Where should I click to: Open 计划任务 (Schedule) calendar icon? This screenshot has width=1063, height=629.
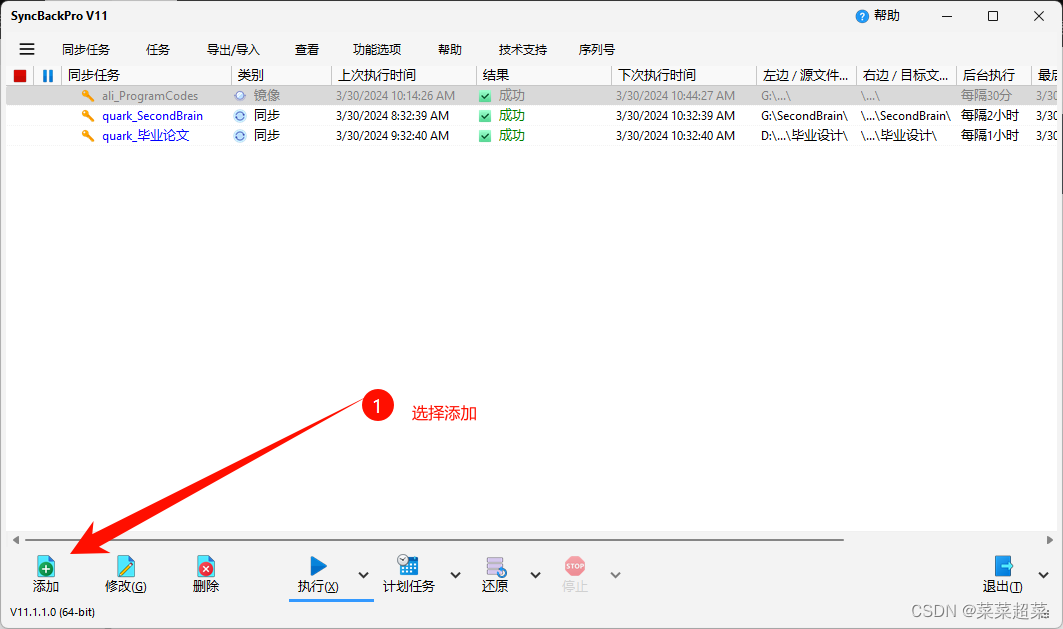408,565
